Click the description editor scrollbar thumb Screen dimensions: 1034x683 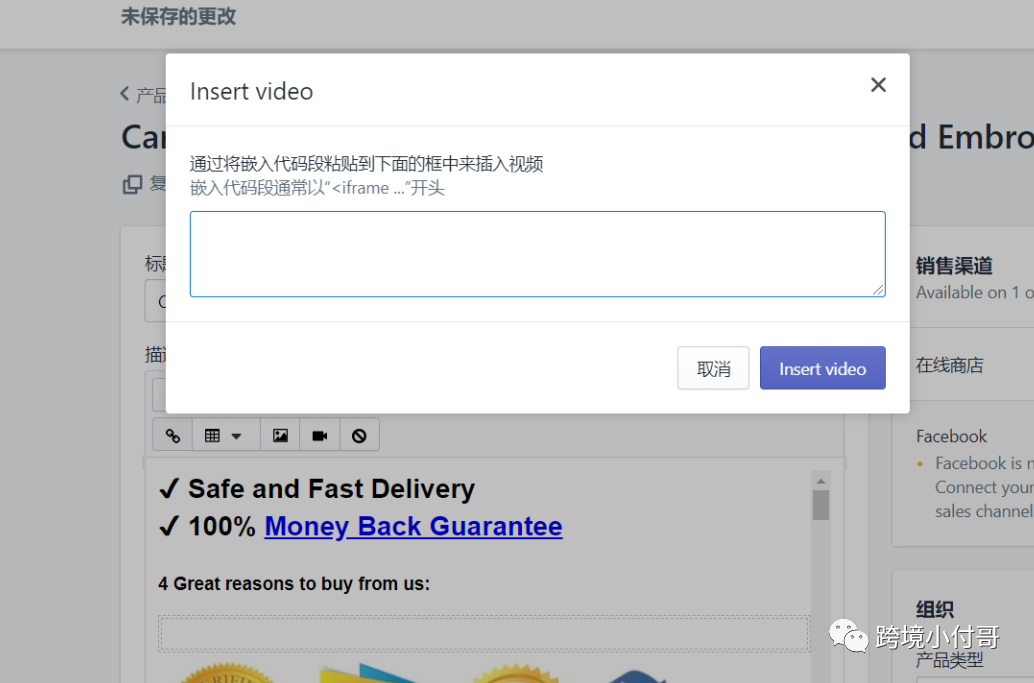pos(821,505)
